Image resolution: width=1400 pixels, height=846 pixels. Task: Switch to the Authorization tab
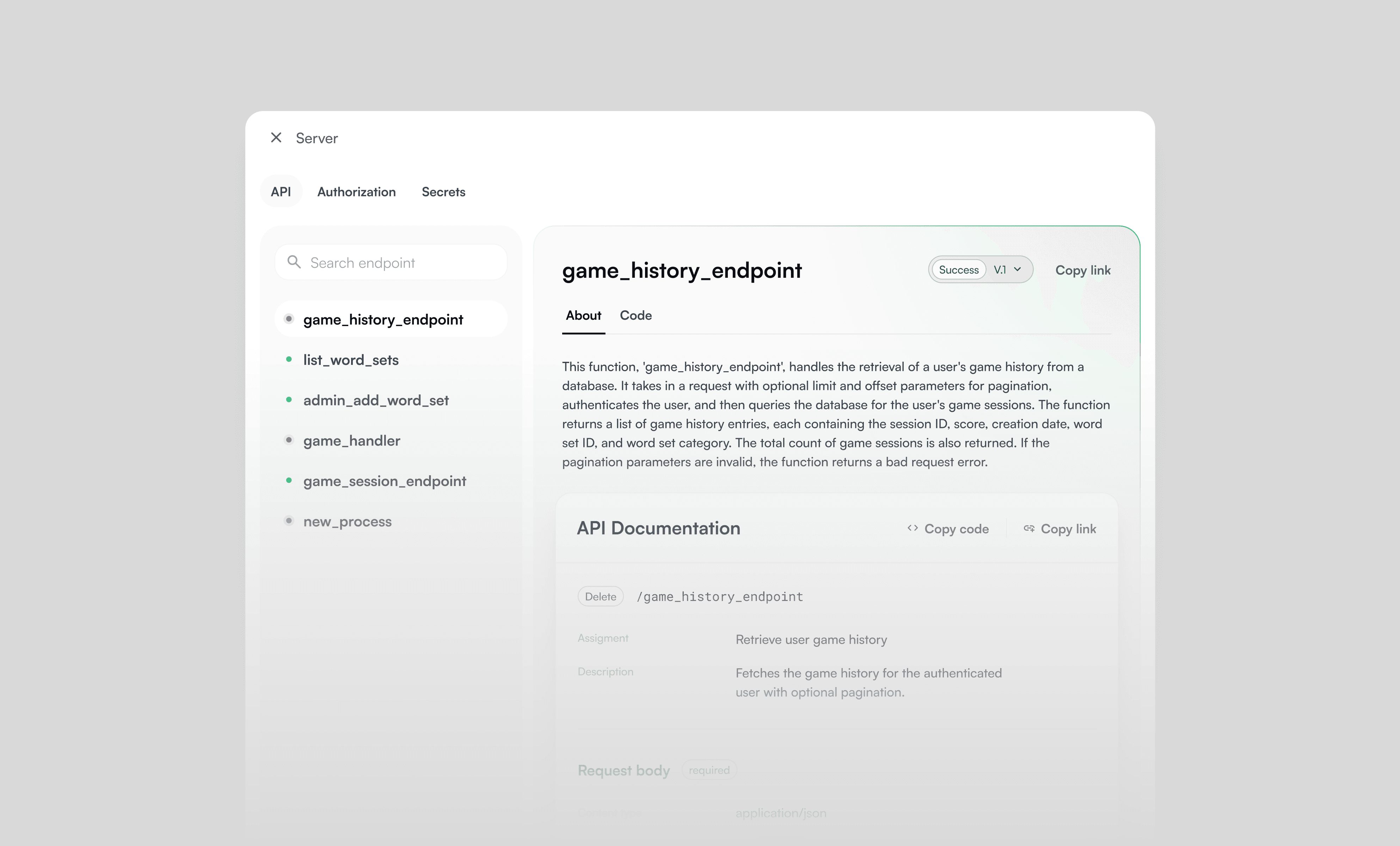pos(356,191)
